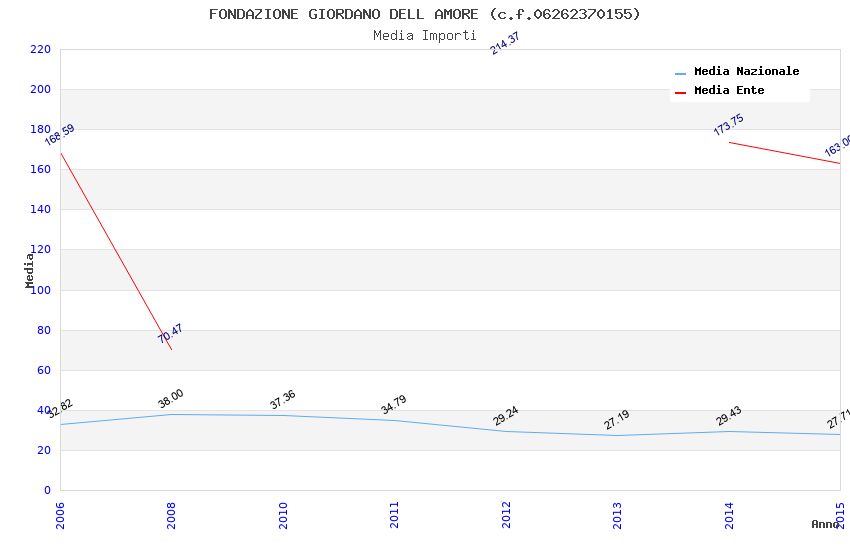Select the 34.79 data label
The height and width of the screenshot is (550, 850).
point(394,404)
